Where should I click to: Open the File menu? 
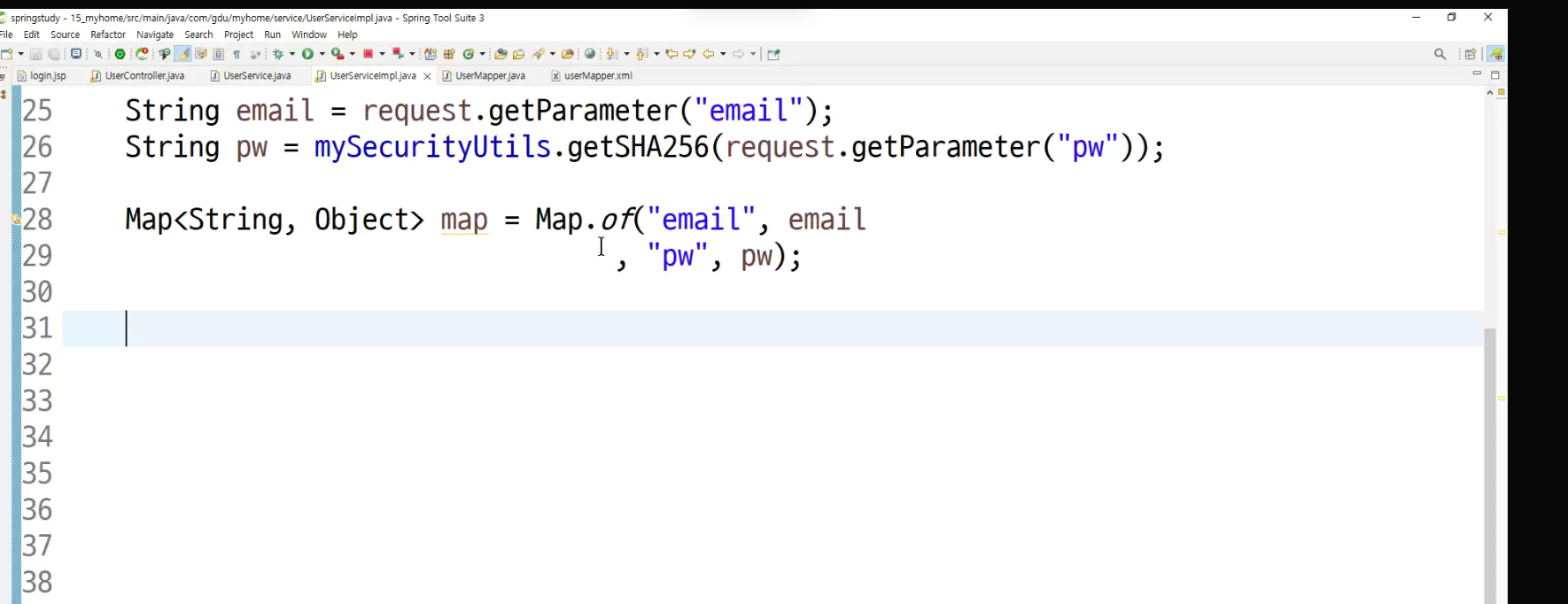click(6, 35)
